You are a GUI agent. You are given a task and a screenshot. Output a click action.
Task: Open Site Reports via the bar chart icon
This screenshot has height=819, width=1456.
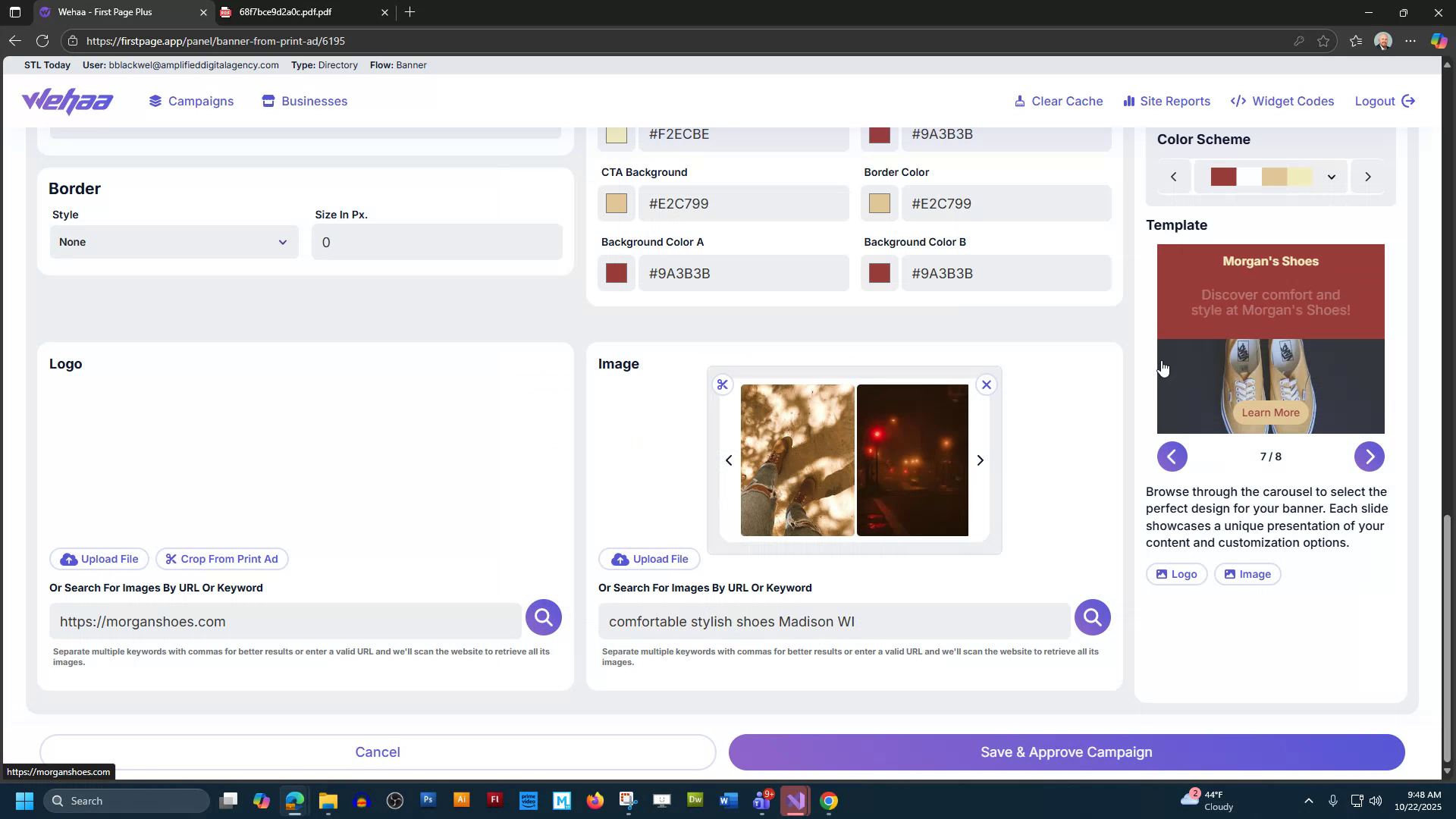1129,101
